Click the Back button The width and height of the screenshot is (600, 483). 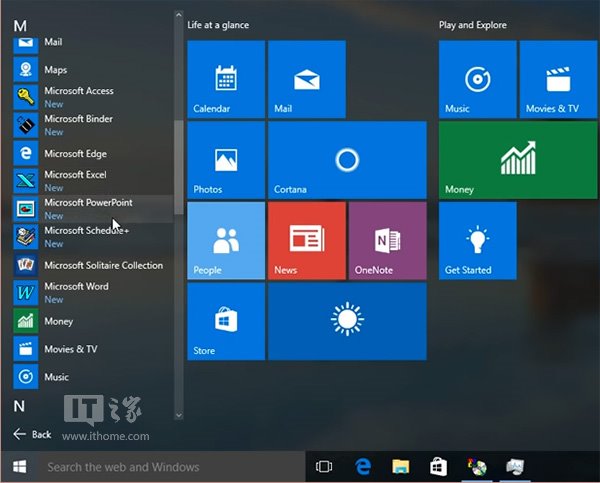32,434
